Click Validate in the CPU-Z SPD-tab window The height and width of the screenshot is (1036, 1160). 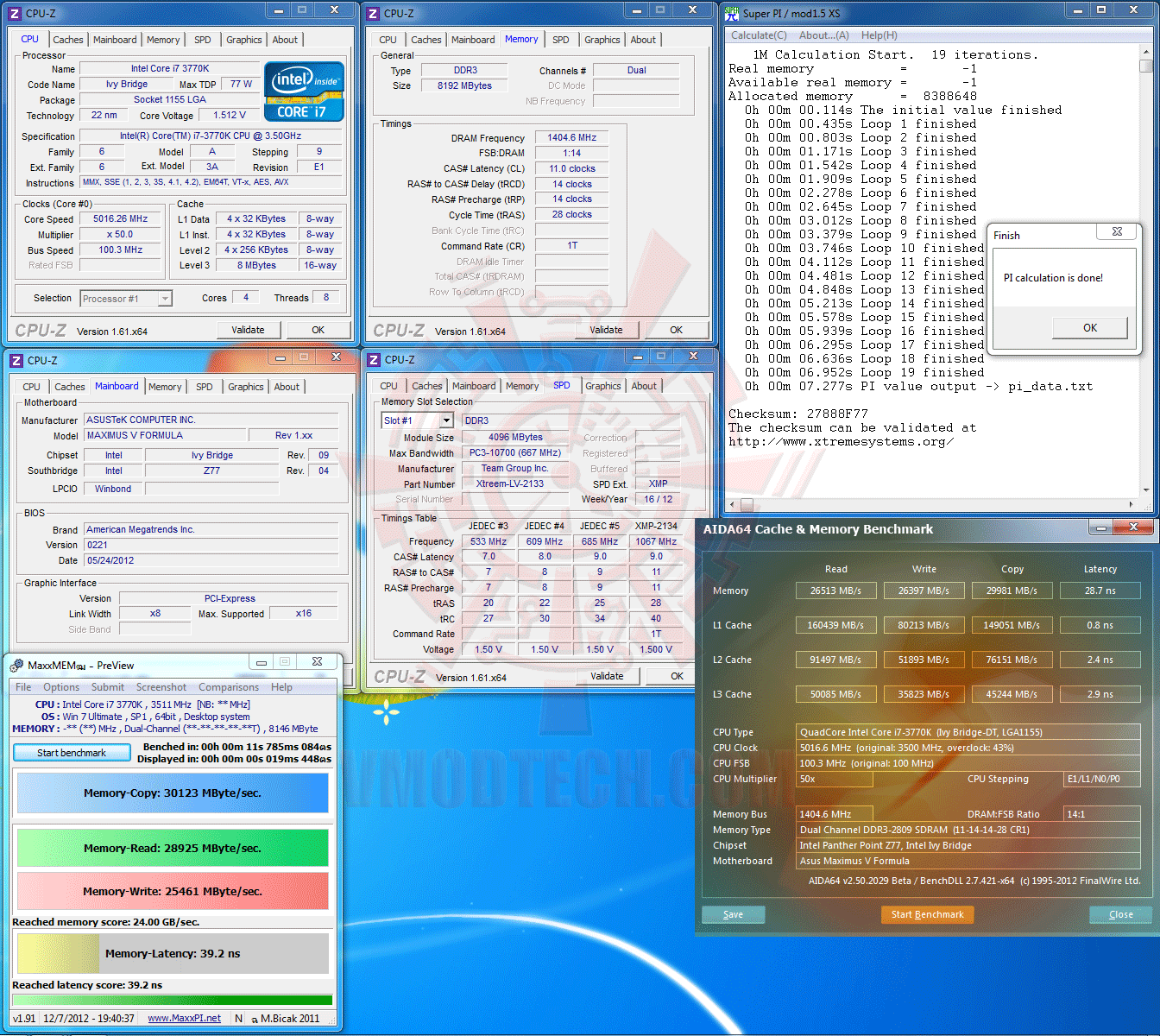[607, 676]
